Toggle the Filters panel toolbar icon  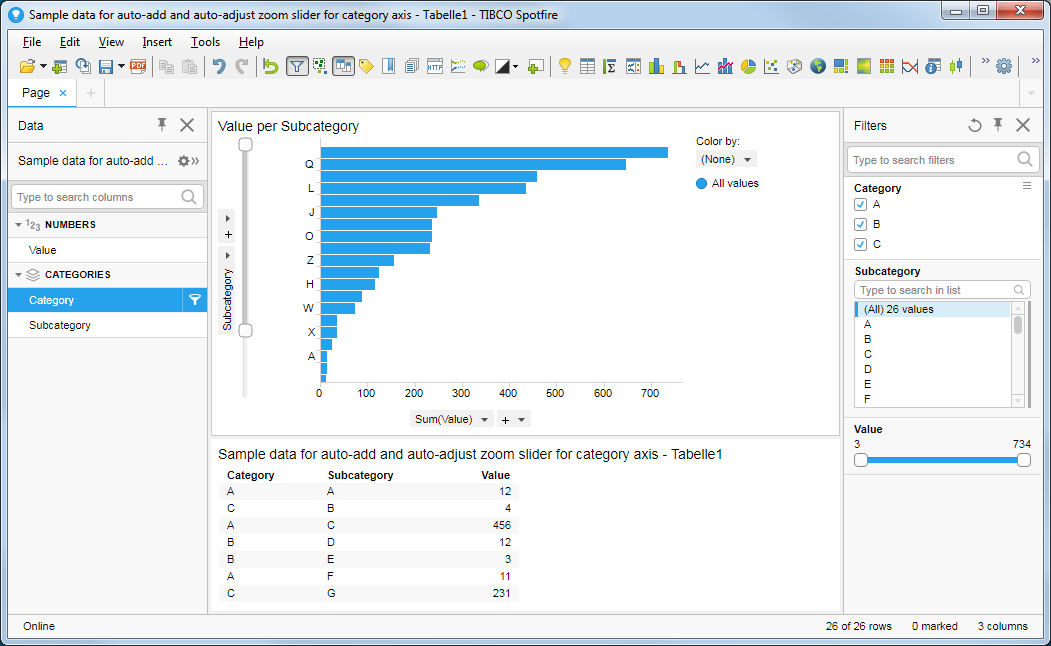[297, 67]
